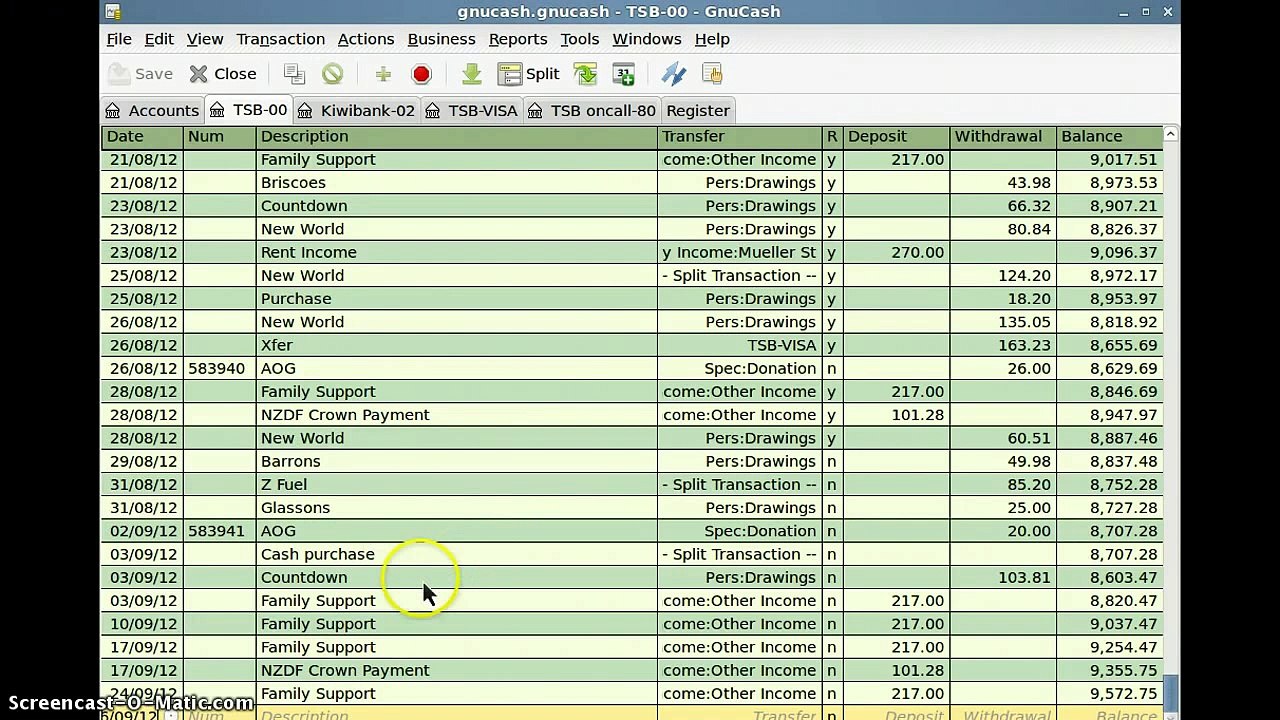The image size is (1280, 720).
Task: Toggle reconcile flag on AOG 583941 row
Action: pos(832,531)
